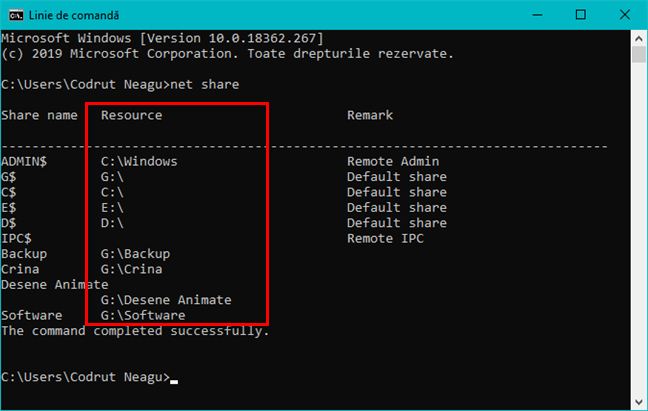Click 'The command completed successfully' message
This screenshot has height=411, width=648.
coord(135,330)
